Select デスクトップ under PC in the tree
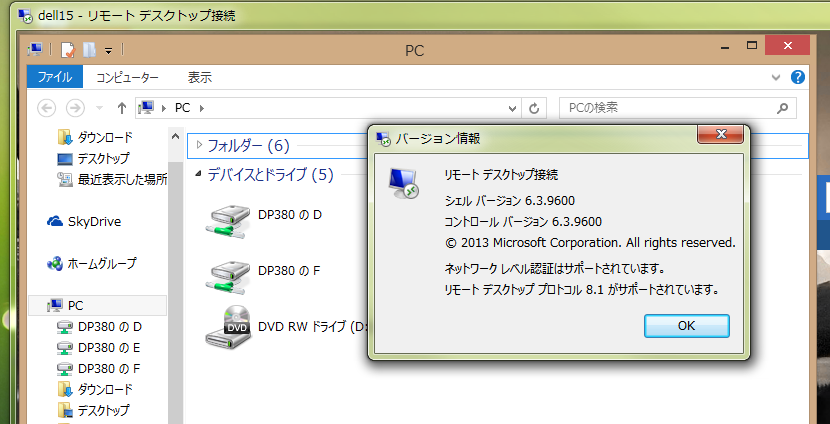 coord(94,410)
